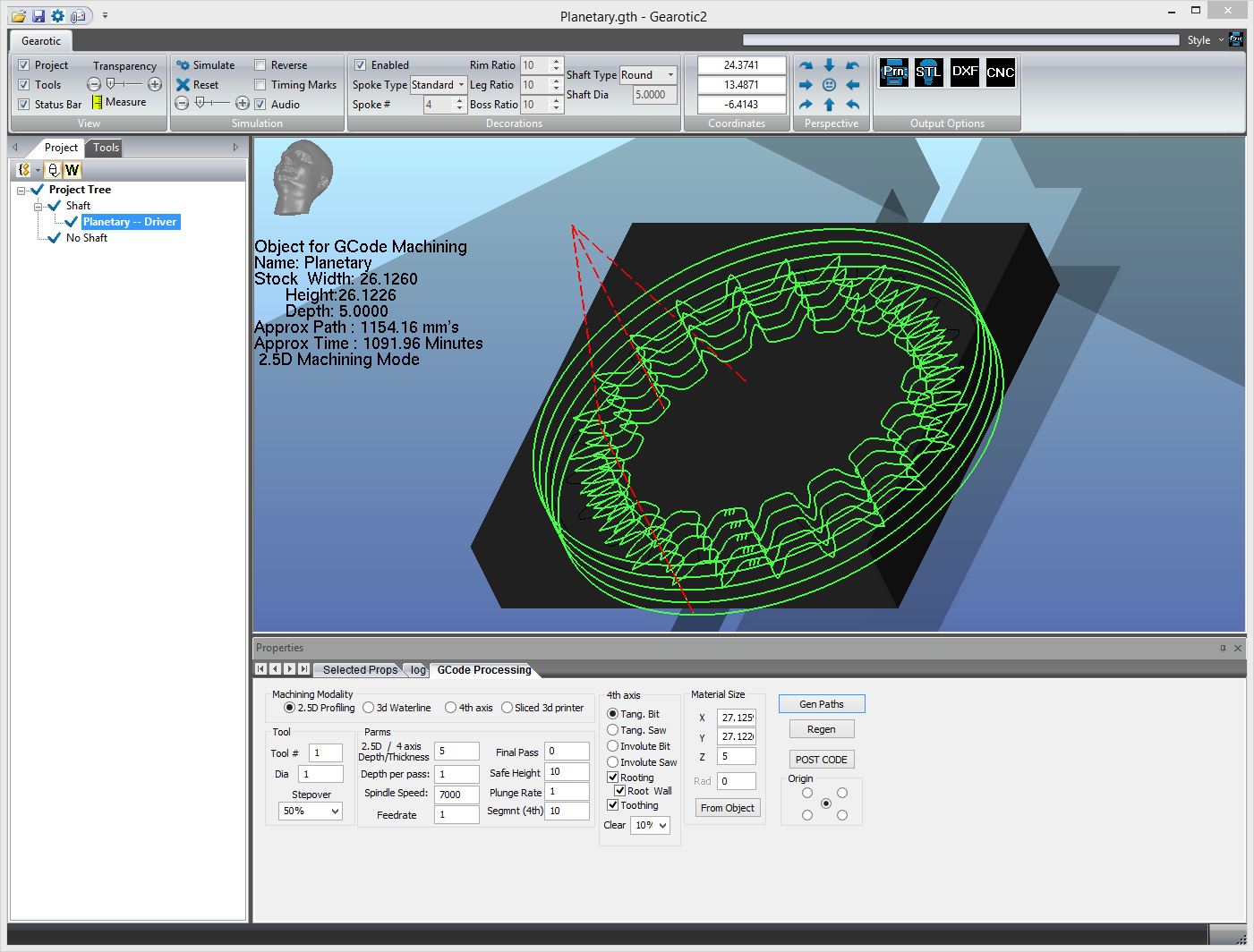Toggle the Audio checkbox off
This screenshot has height=952, width=1254.
point(260,105)
